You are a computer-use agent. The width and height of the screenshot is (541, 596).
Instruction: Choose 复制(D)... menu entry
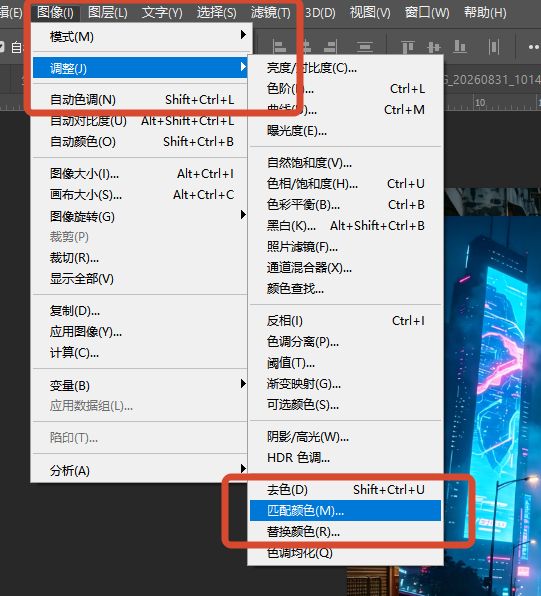tap(140, 311)
